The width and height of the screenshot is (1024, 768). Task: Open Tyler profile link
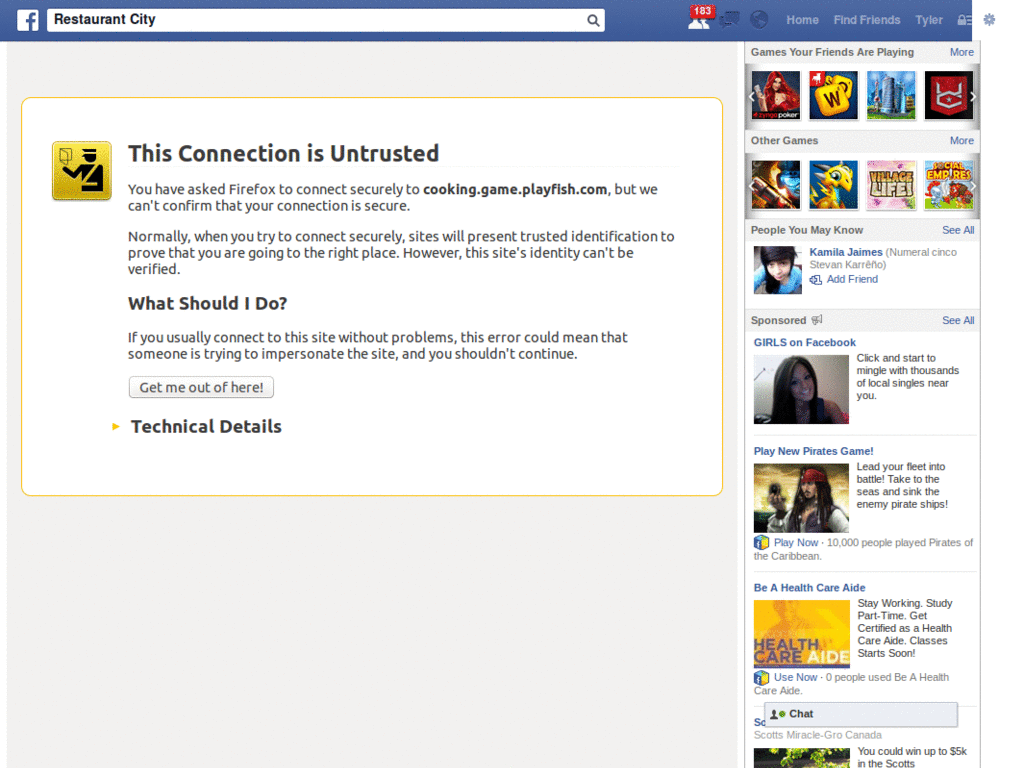coord(929,20)
